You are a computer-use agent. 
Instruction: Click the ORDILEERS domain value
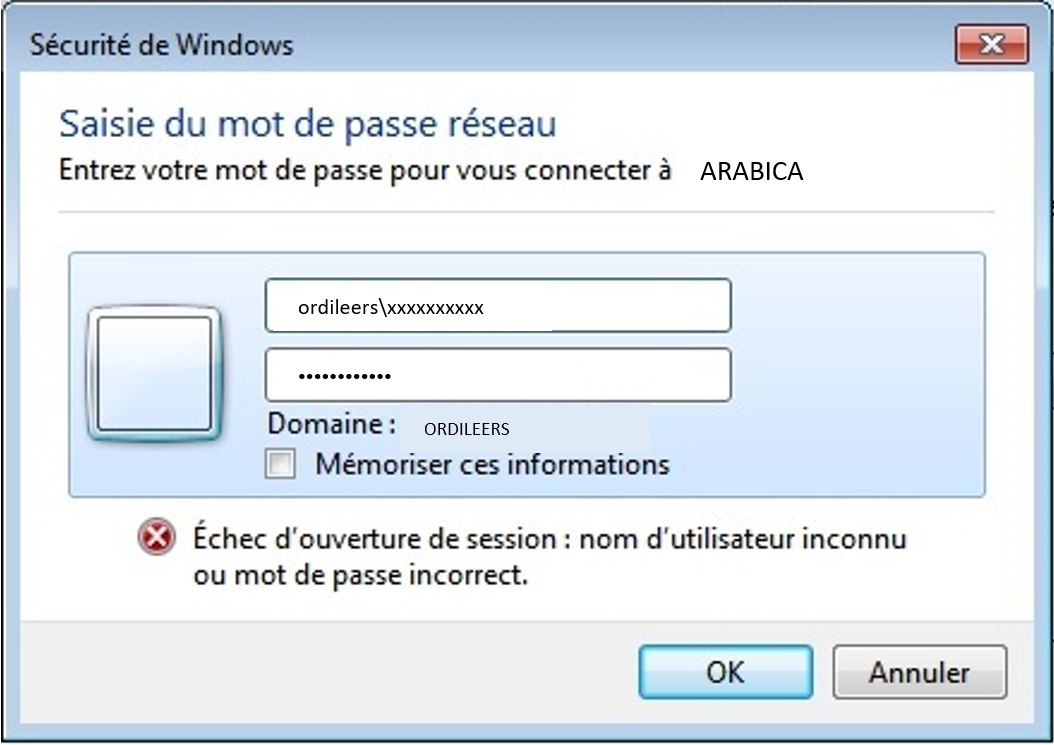pos(467,429)
